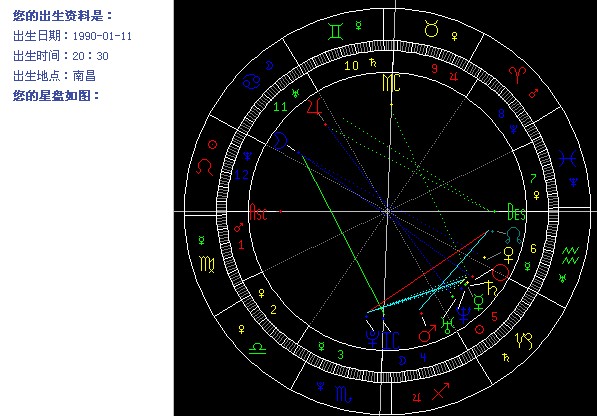
Task: Click the red Asc ascendant label
Action: pyautogui.click(x=258, y=212)
